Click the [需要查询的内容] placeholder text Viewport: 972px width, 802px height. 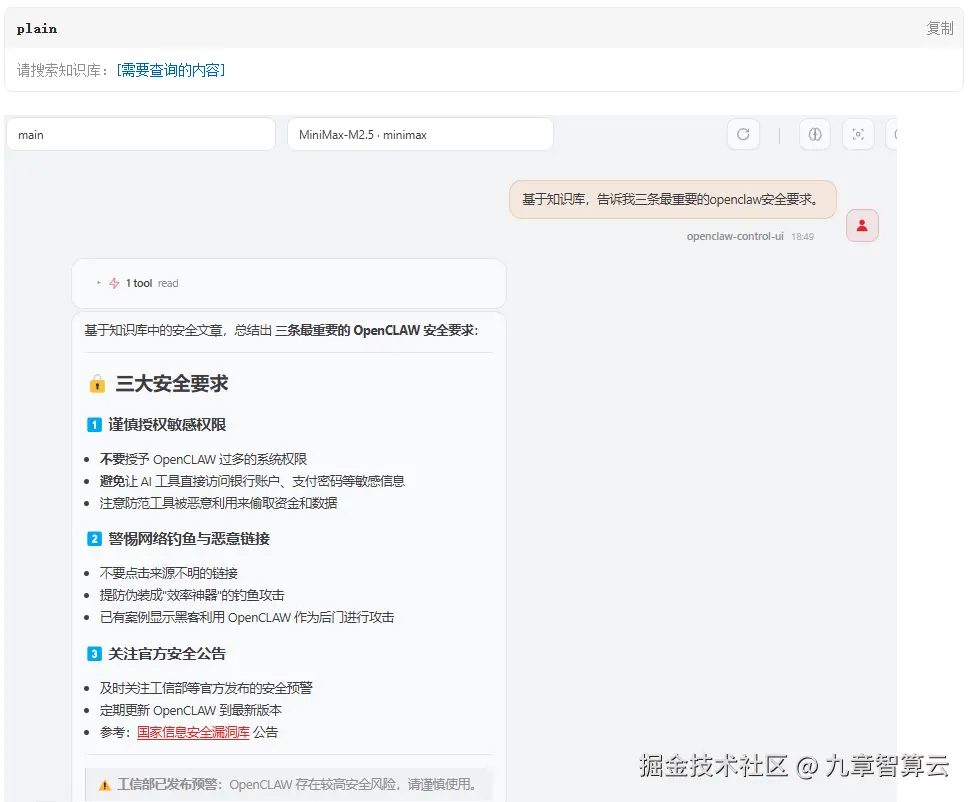pyautogui.click(x=170, y=70)
